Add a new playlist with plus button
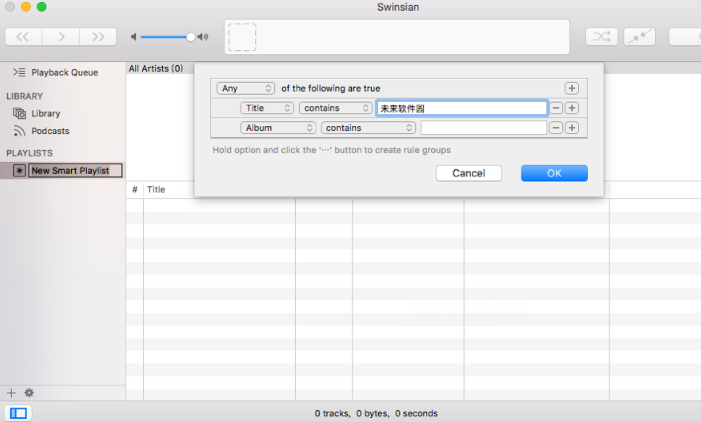 tap(11, 393)
